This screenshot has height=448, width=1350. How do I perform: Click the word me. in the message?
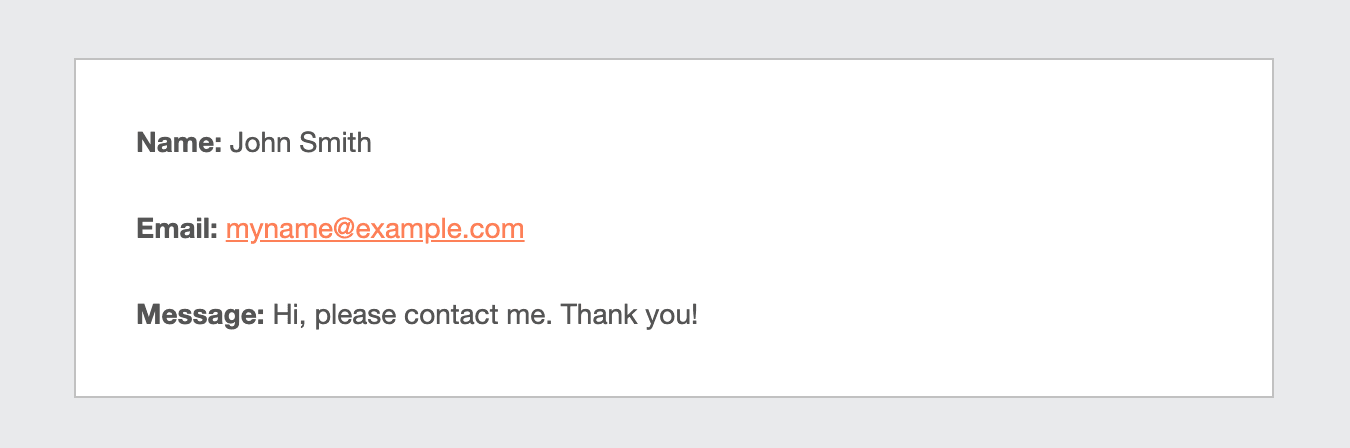(x=523, y=318)
